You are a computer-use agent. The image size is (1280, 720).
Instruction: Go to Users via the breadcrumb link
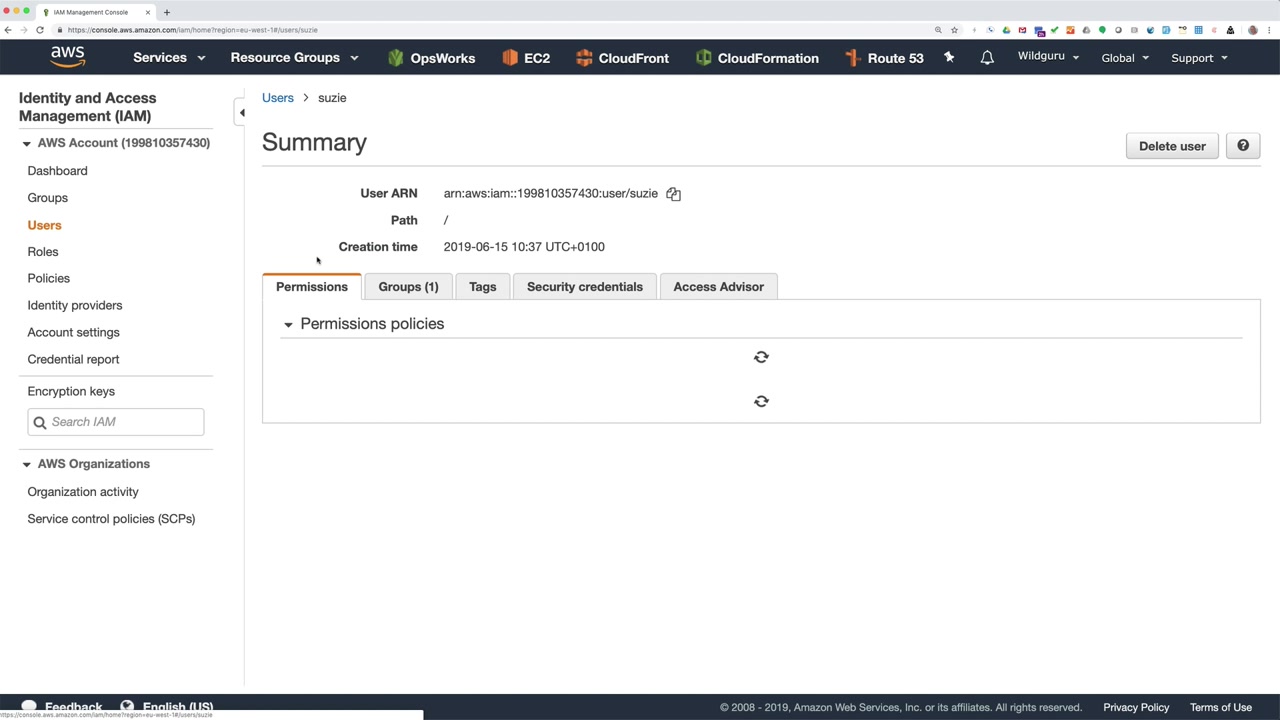pos(278,98)
